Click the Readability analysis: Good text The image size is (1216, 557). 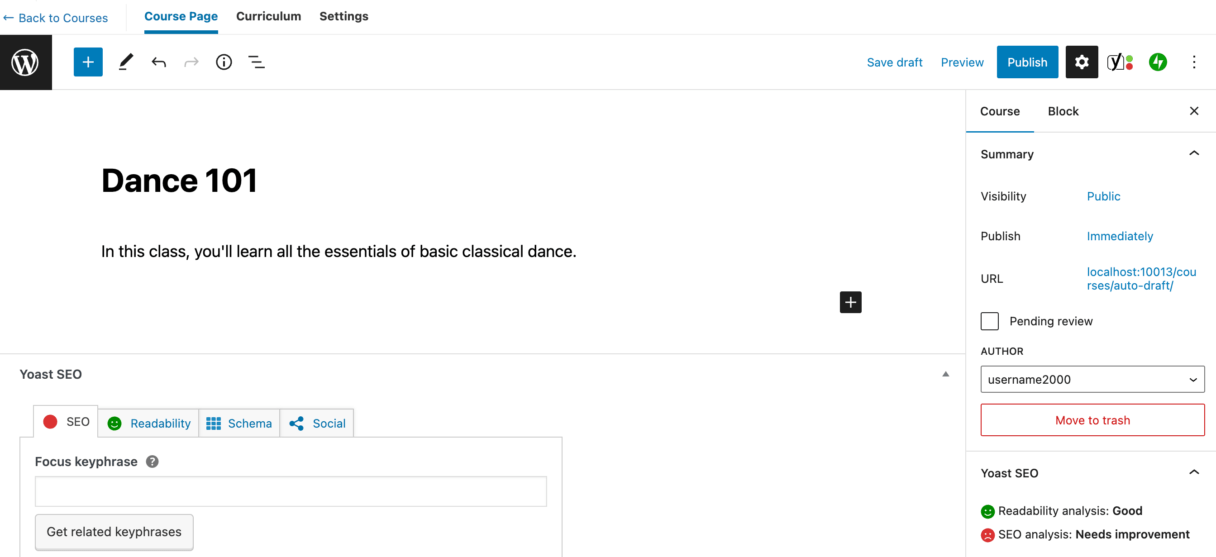(x=1070, y=511)
